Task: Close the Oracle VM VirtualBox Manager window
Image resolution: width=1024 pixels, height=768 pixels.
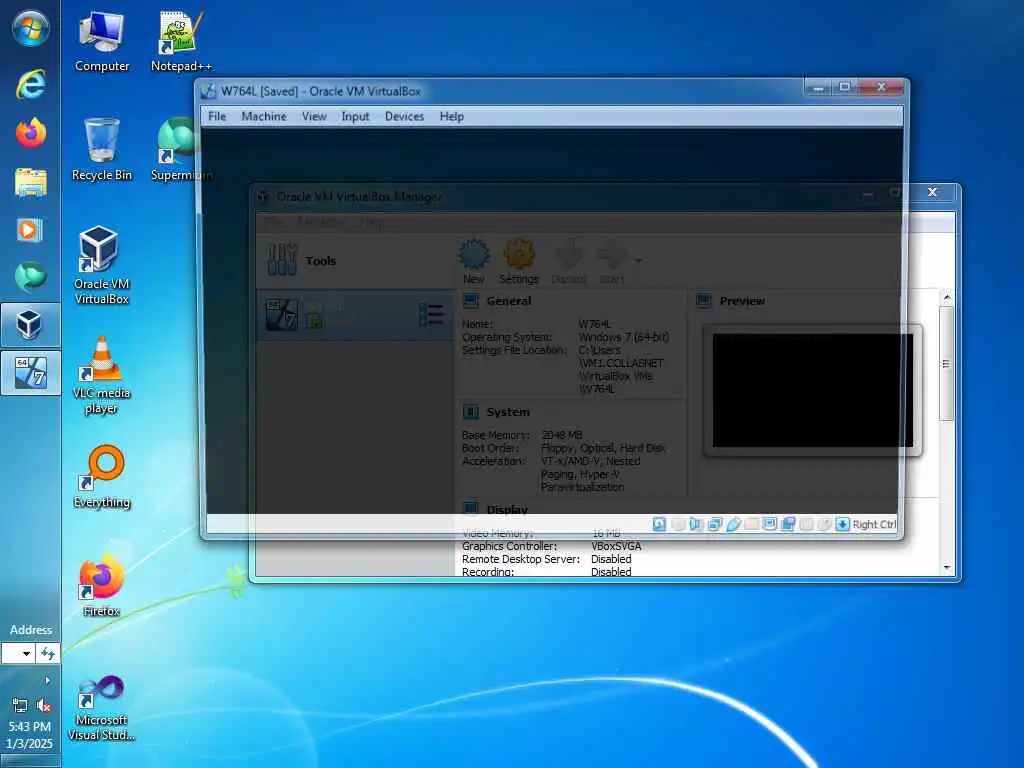Action: (x=933, y=192)
